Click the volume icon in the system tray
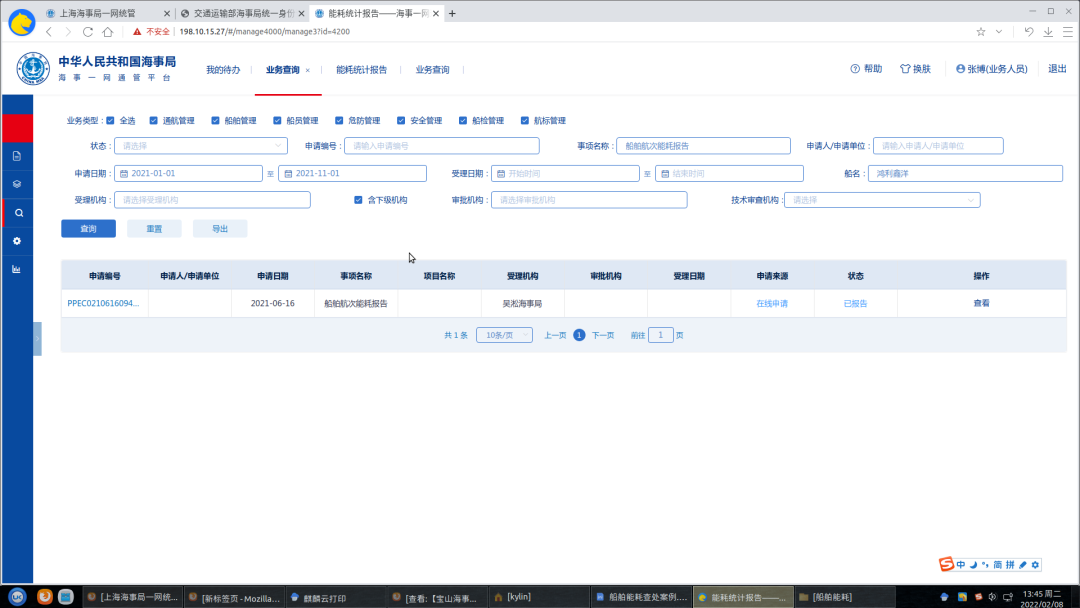The height and width of the screenshot is (608, 1080). click(x=993, y=597)
